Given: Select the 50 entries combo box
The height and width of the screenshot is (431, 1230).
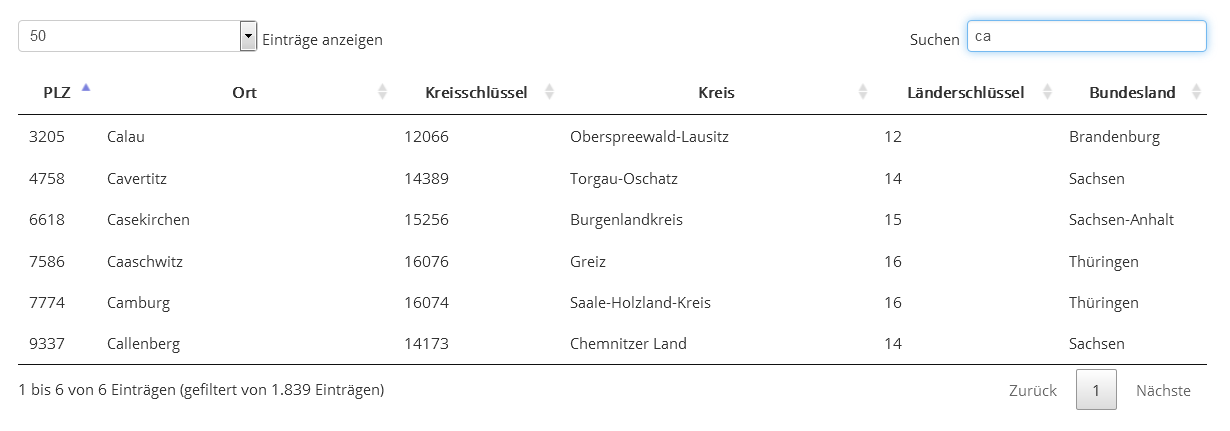Looking at the screenshot, I should [138, 36].
